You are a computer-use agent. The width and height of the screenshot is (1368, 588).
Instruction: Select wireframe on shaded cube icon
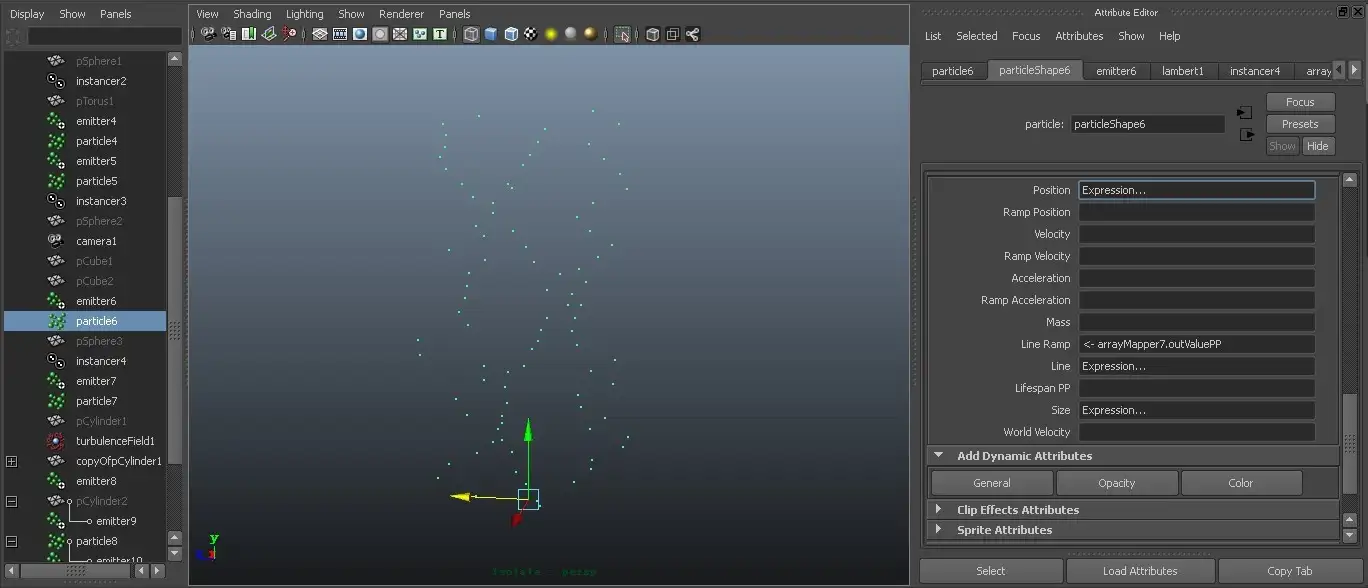click(511, 34)
